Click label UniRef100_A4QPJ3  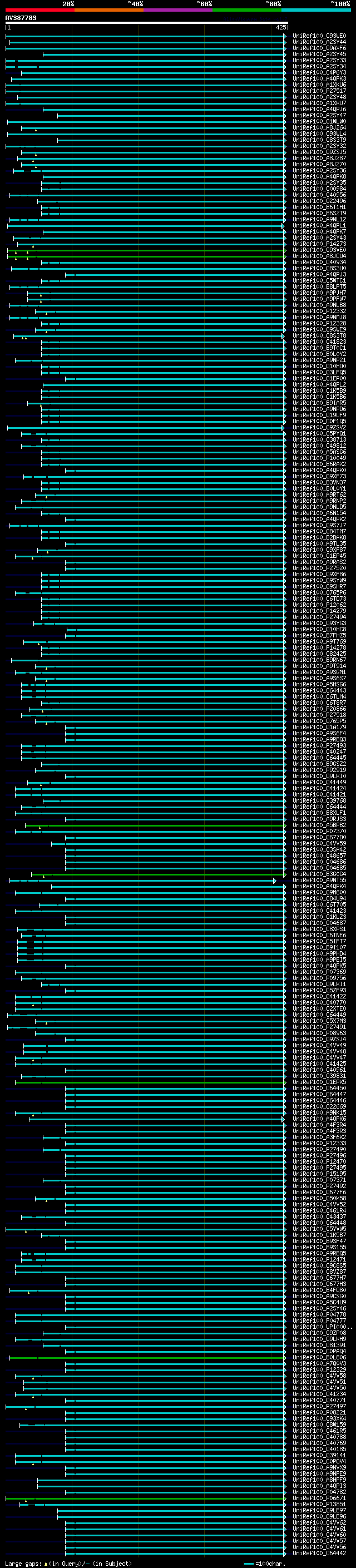pos(319,275)
